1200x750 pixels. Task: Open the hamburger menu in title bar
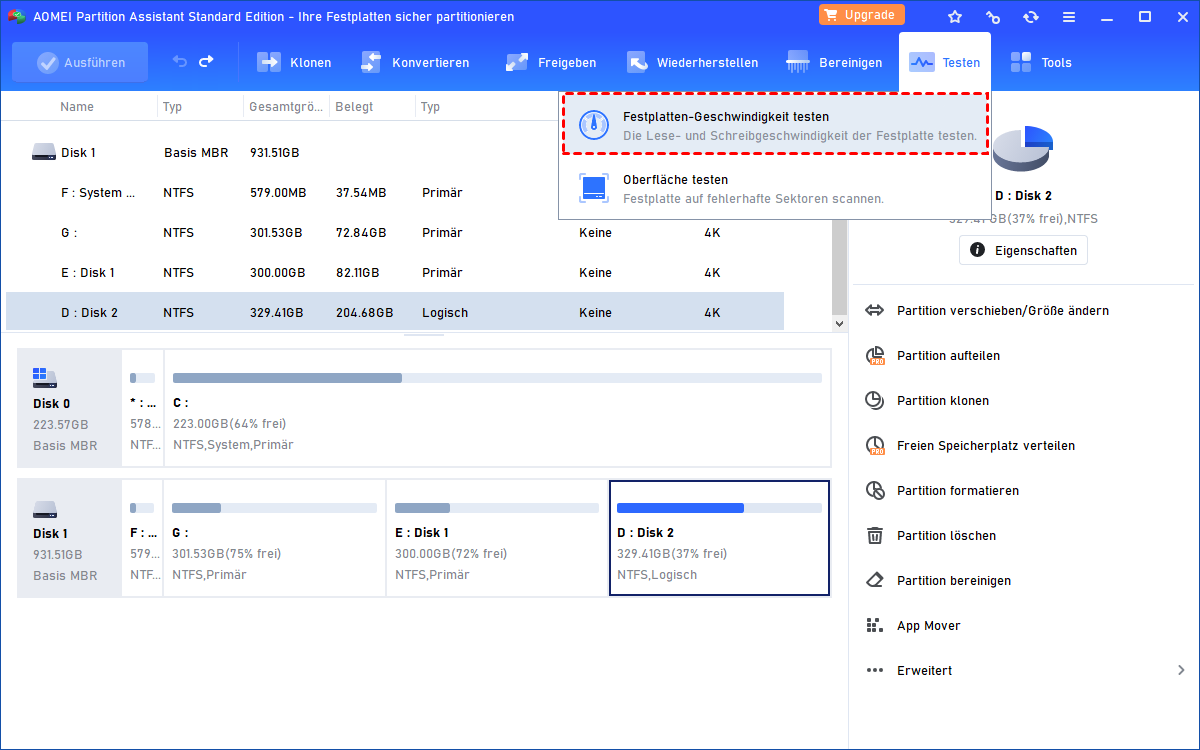click(x=1069, y=17)
